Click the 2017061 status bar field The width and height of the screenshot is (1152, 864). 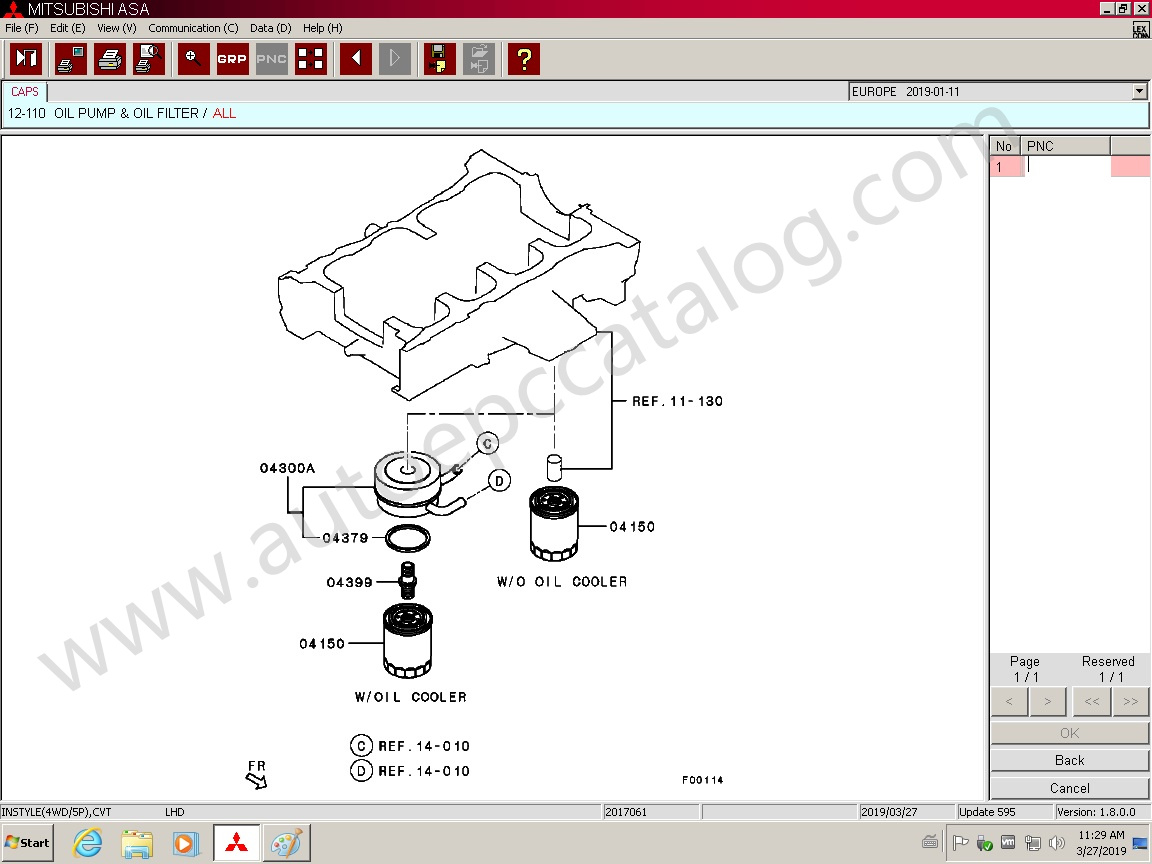pos(650,812)
